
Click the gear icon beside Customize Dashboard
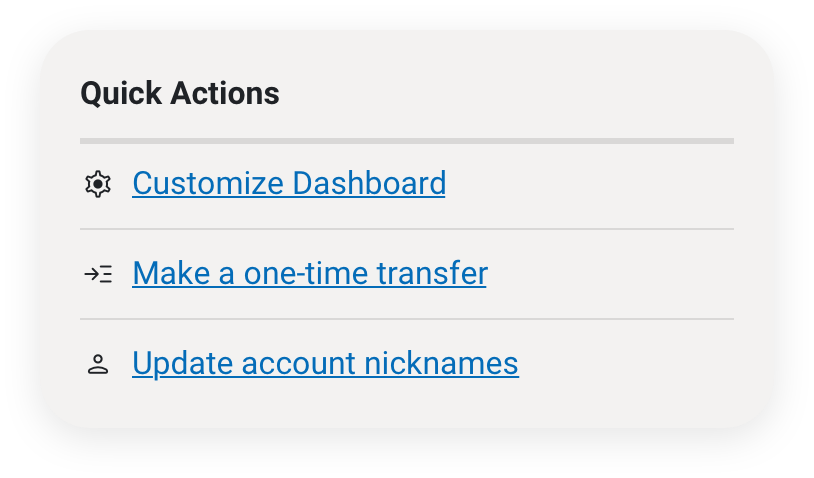(98, 184)
